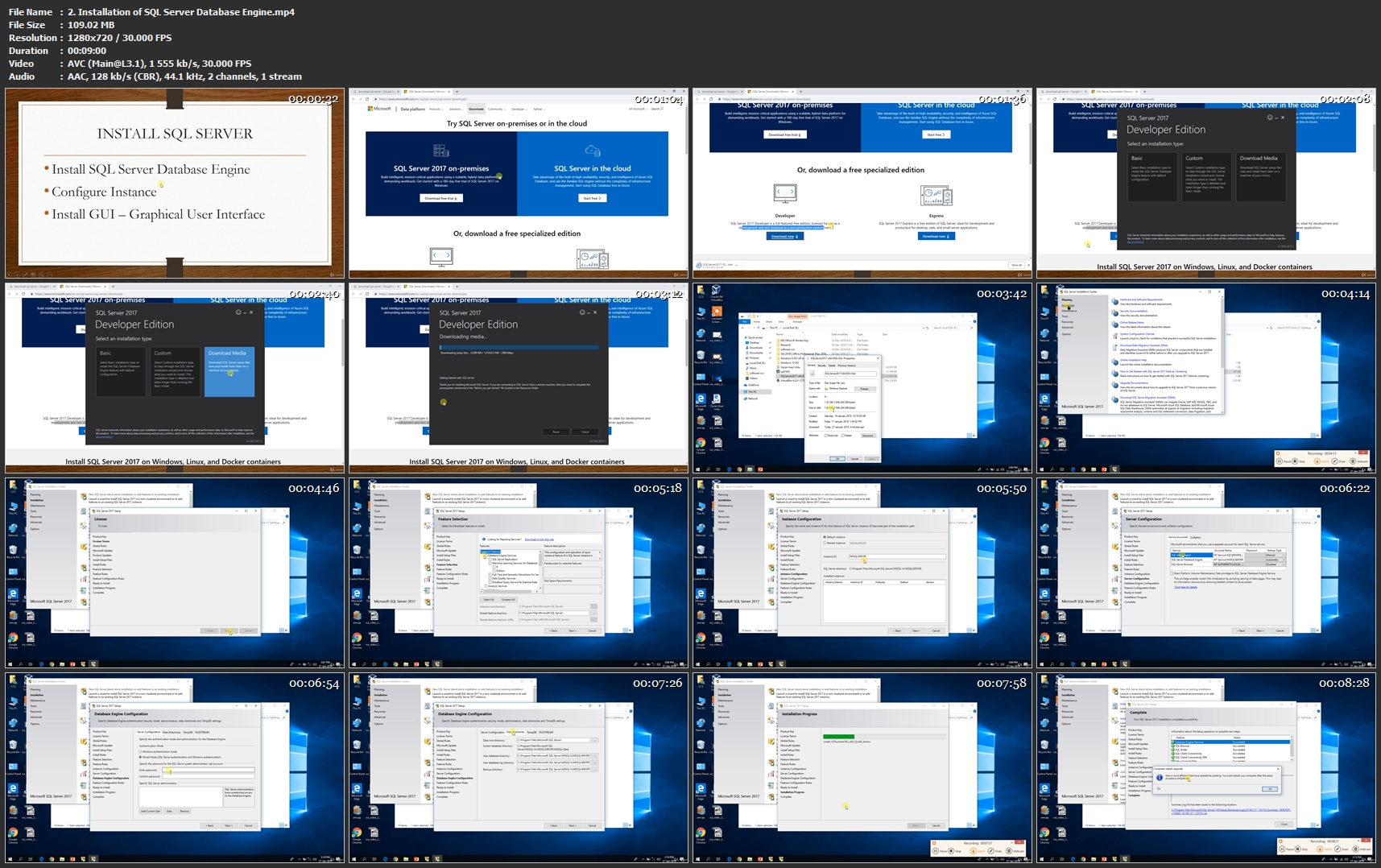Select the Download Media tile in the 00:02:08 frame
This screenshot has height=868, width=1381.
1262,176
